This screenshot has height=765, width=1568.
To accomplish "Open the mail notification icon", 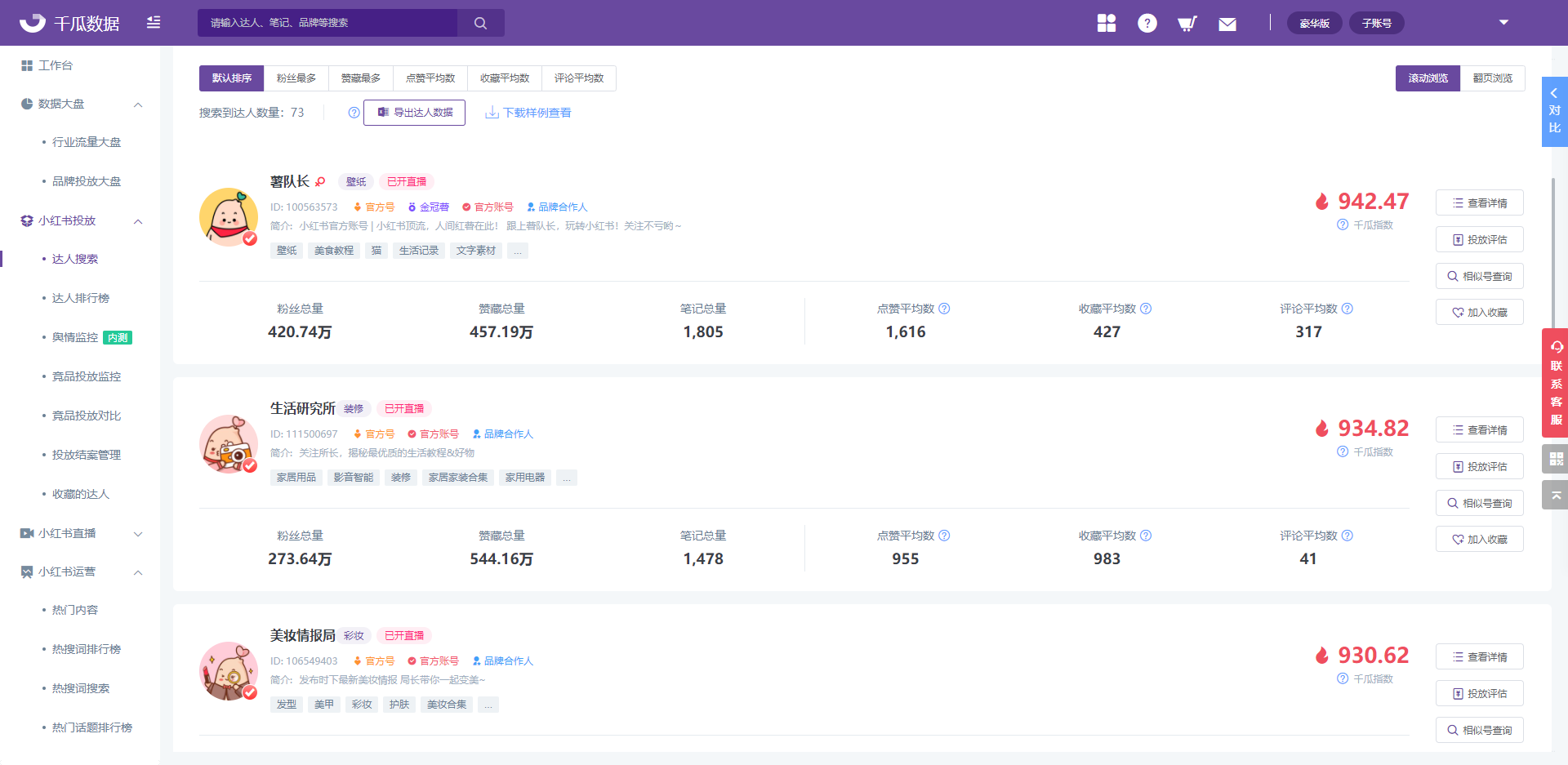I will (1227, 23).
